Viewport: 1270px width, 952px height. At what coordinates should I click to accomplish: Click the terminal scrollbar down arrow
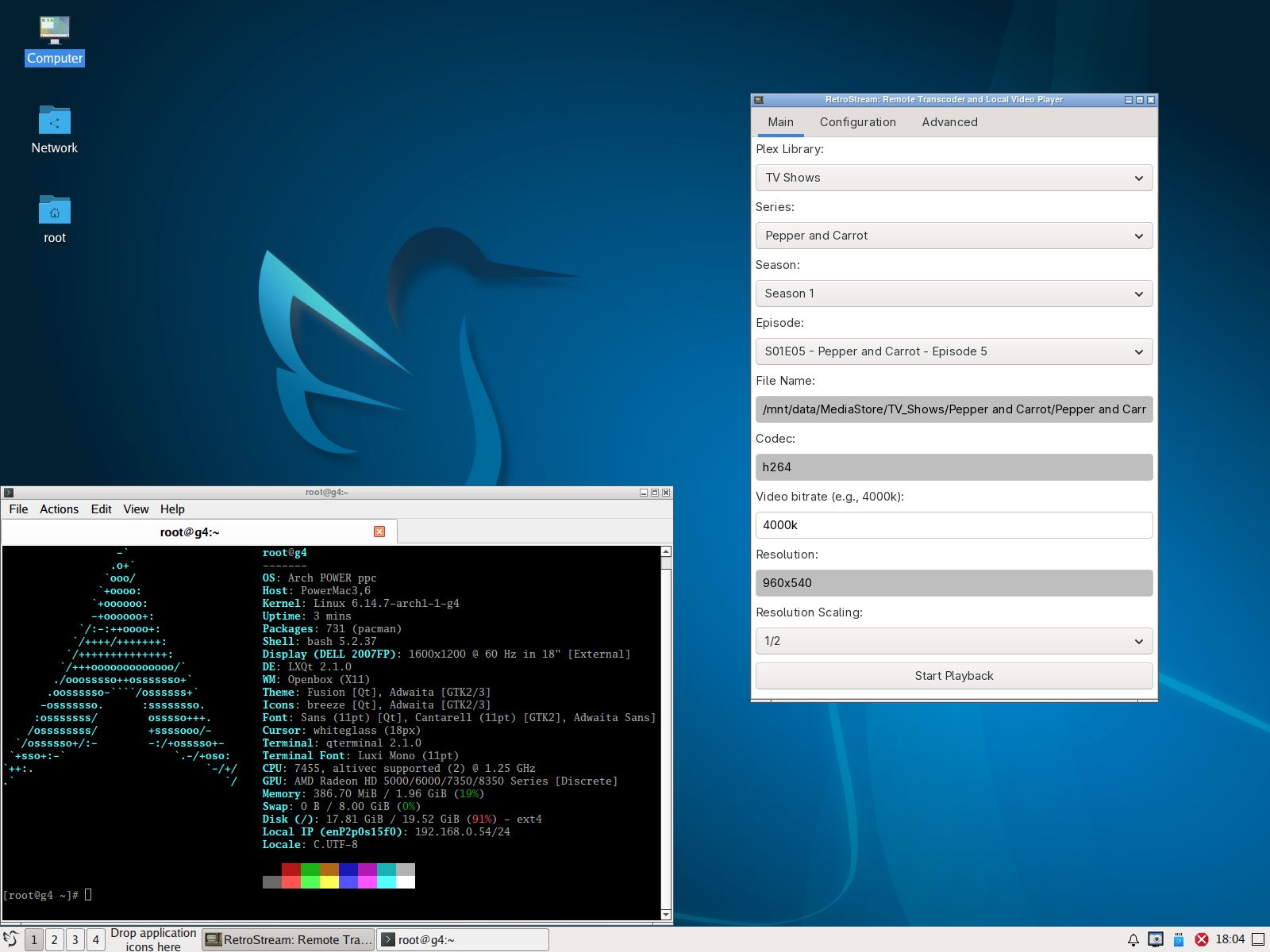[666, 914]
